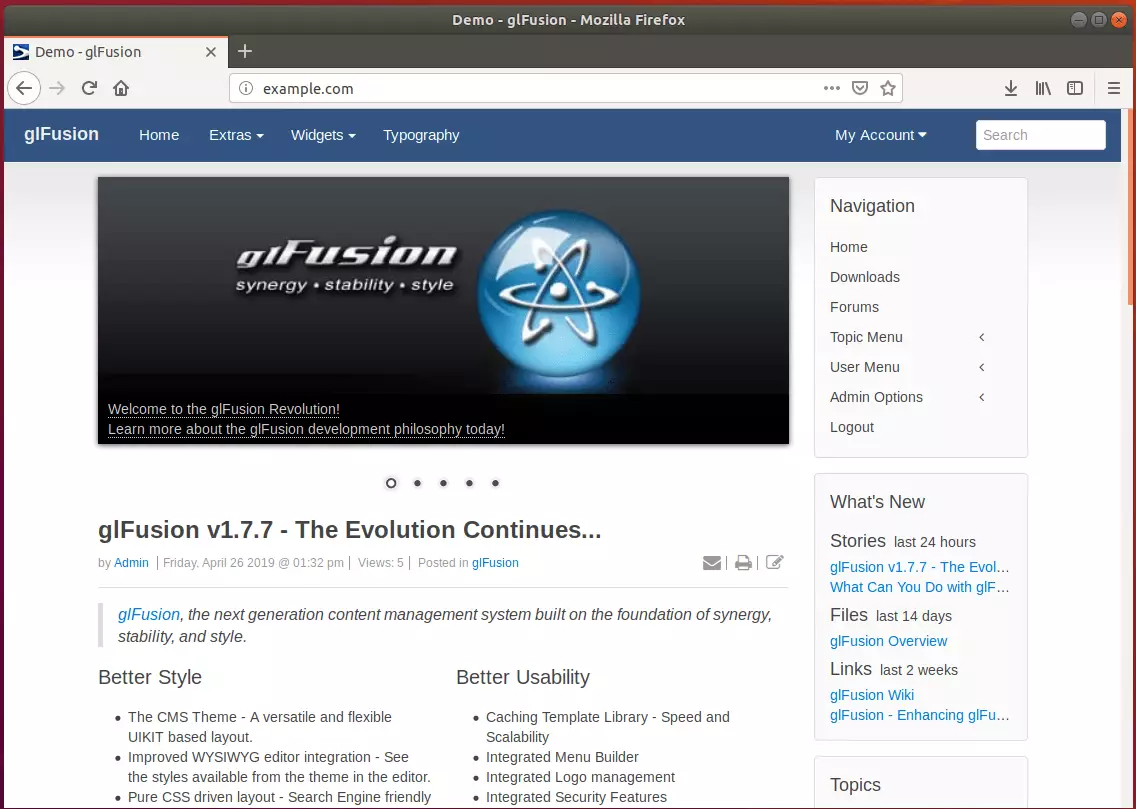Screen dimensions: 1136x809
Task: Select the Demo - glFusion browser tab
Action: pyautogui.click(x=116, y=52)
